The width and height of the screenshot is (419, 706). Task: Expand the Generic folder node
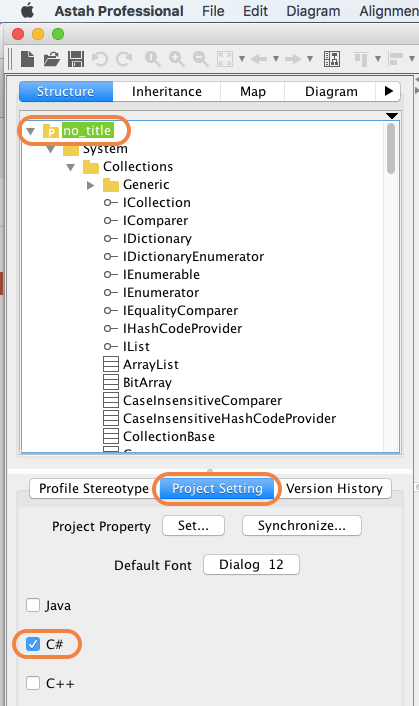coord(90,185)
